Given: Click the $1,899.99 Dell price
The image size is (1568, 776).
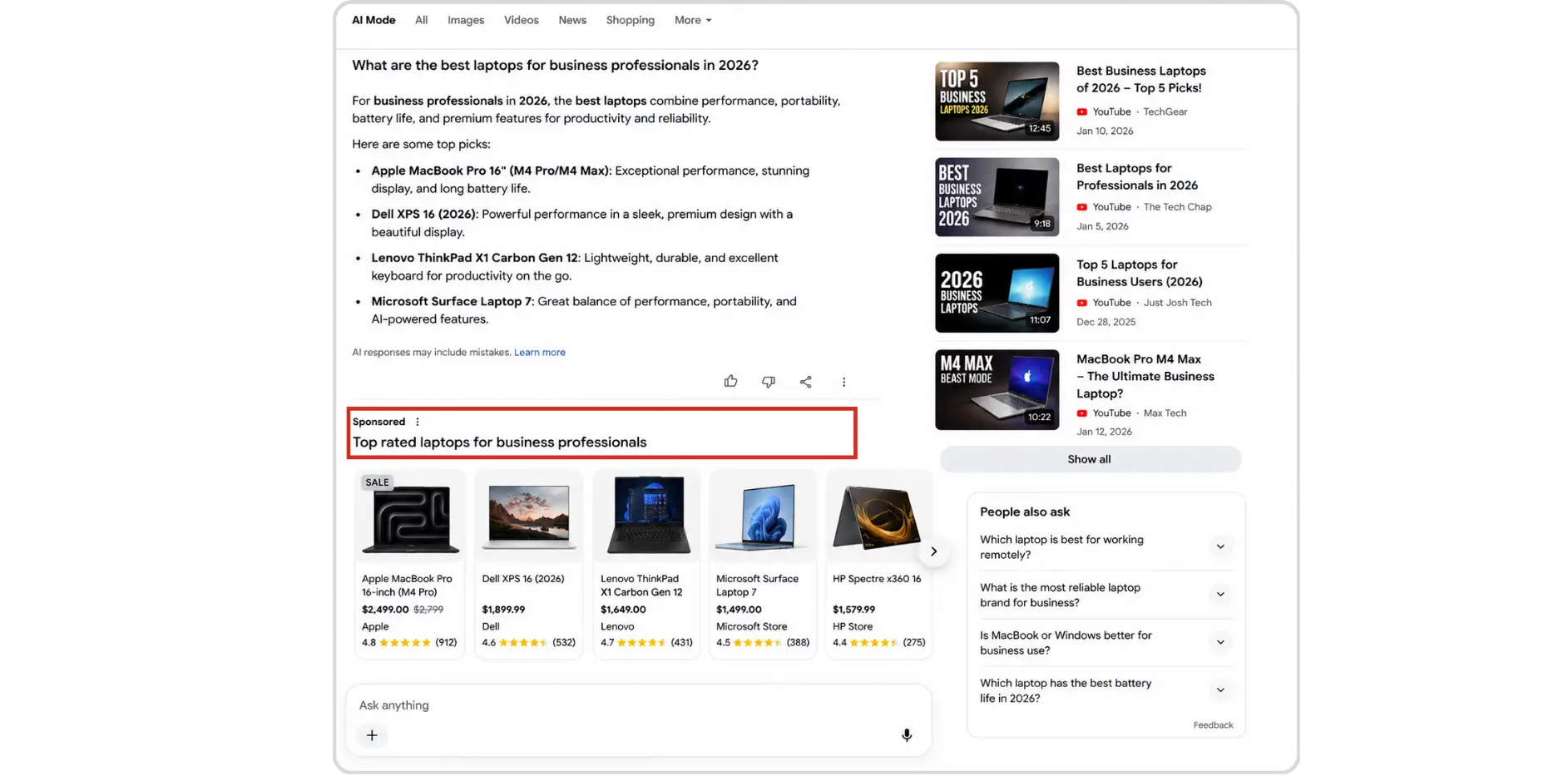Looking at the screenshot, I should tap(503, 610).
